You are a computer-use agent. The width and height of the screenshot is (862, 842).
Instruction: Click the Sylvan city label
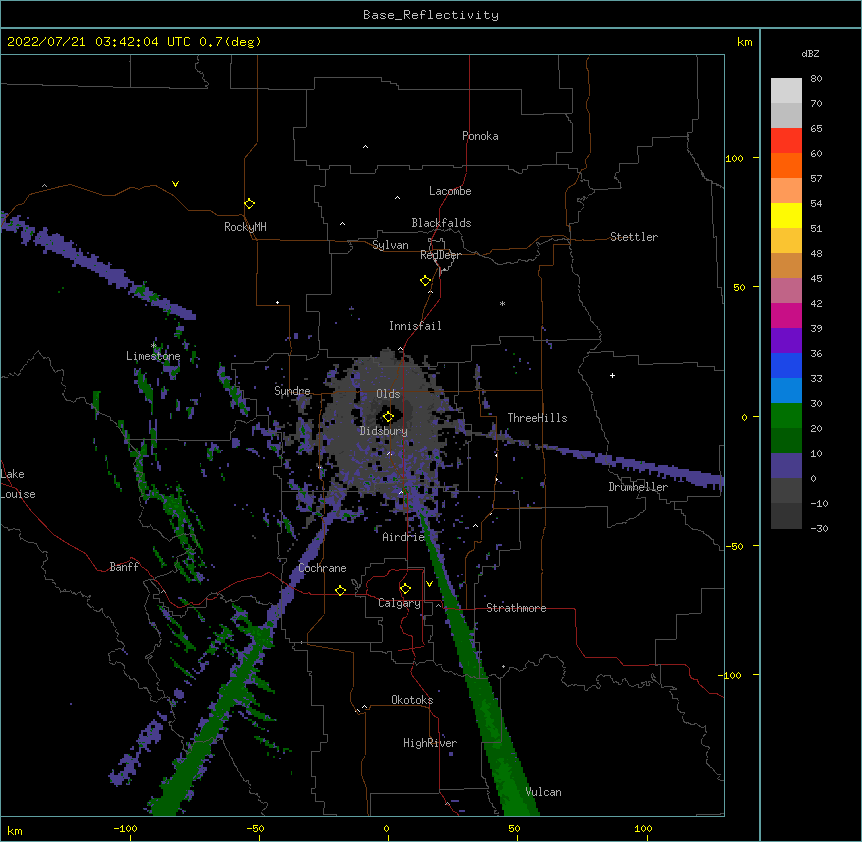click(x=390, y=245)
